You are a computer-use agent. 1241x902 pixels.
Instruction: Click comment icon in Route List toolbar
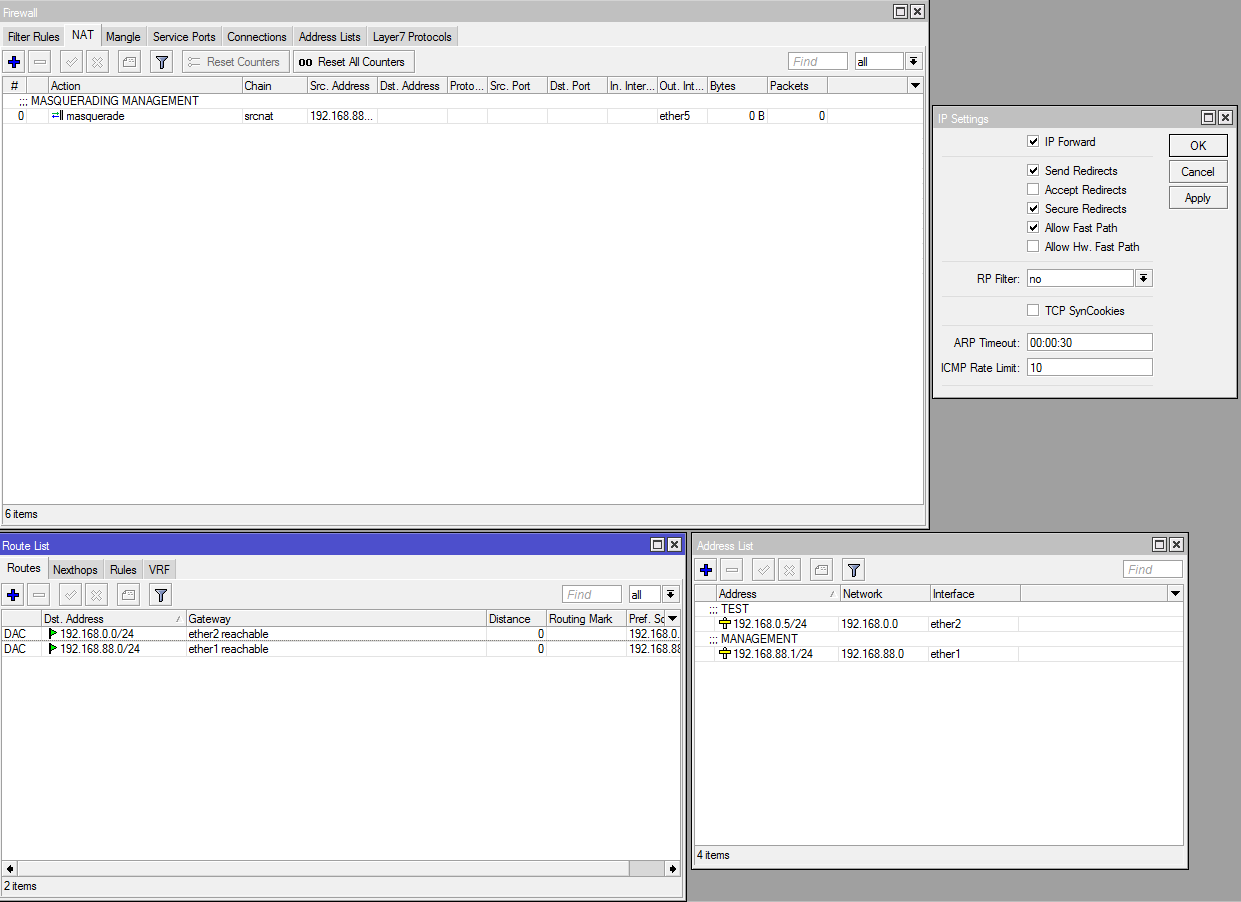tap(129, 595)
